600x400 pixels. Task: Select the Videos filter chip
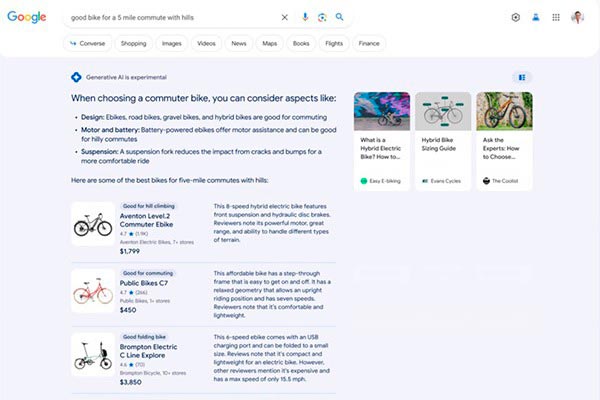(206, 44)
